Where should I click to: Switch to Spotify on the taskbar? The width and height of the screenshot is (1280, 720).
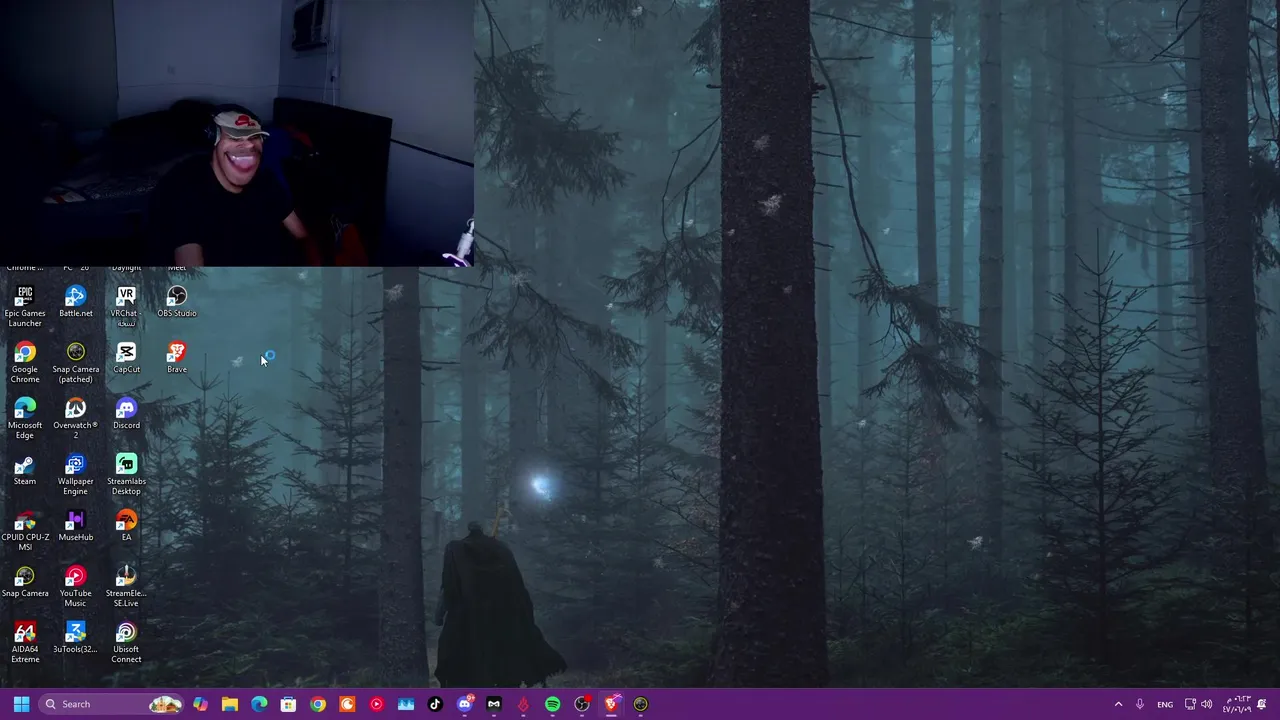click(x=552, y=704)
